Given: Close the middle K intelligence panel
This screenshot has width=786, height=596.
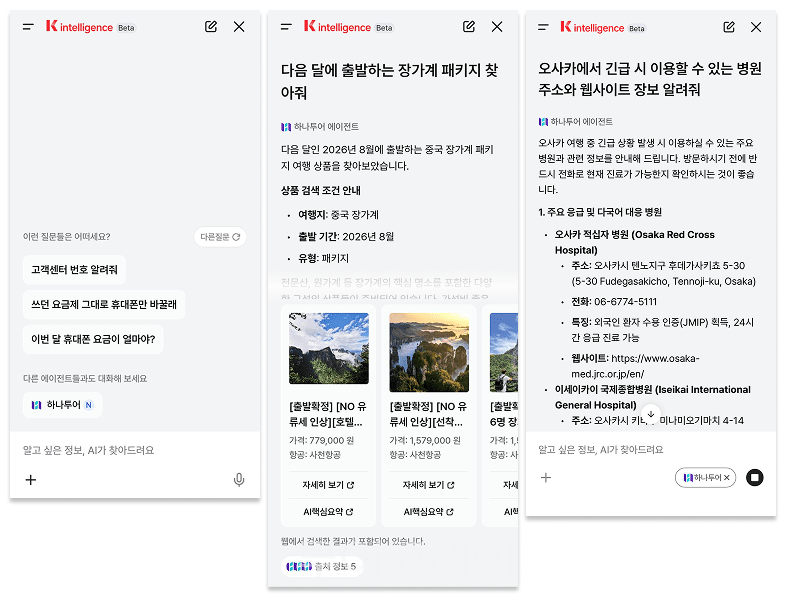Looking at the screenshot, I should [x=497, y=27].
